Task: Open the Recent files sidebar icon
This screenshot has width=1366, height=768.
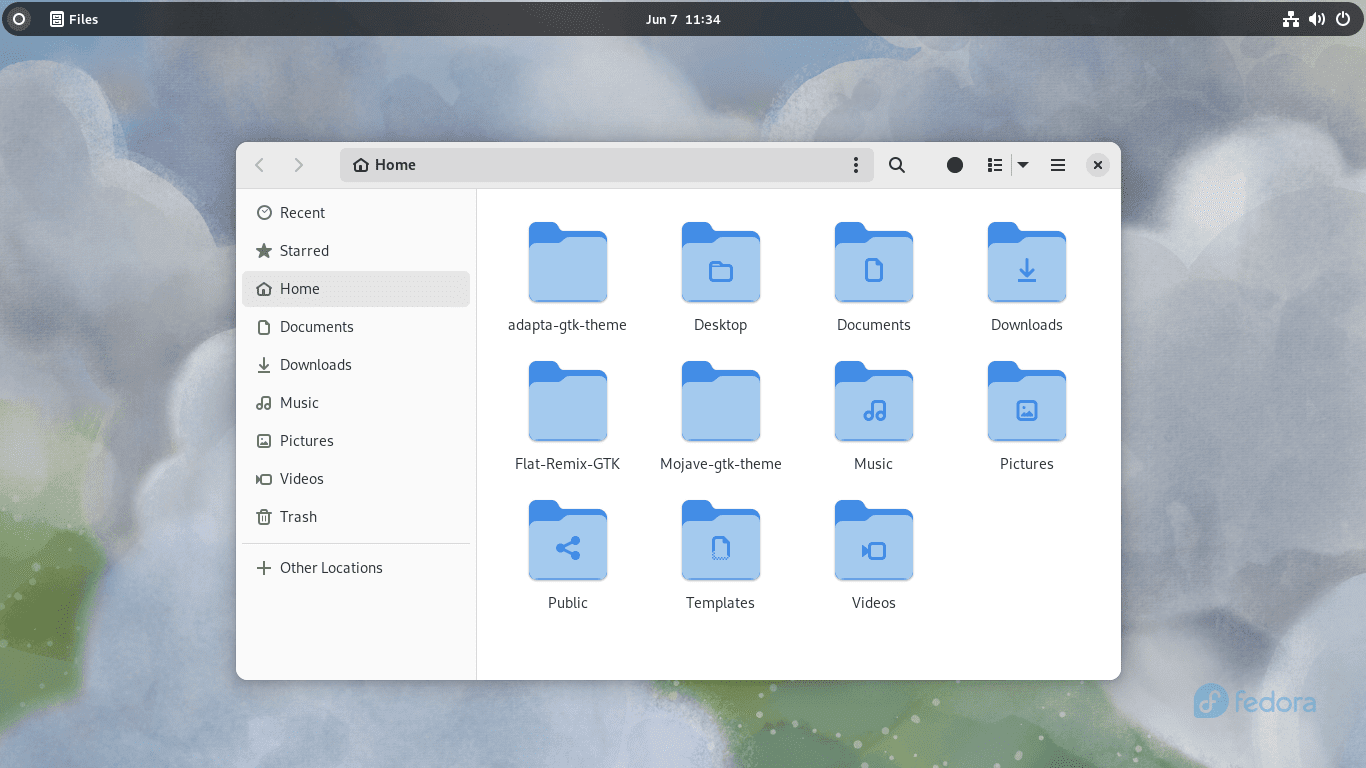Action: (x=264, y=212)
